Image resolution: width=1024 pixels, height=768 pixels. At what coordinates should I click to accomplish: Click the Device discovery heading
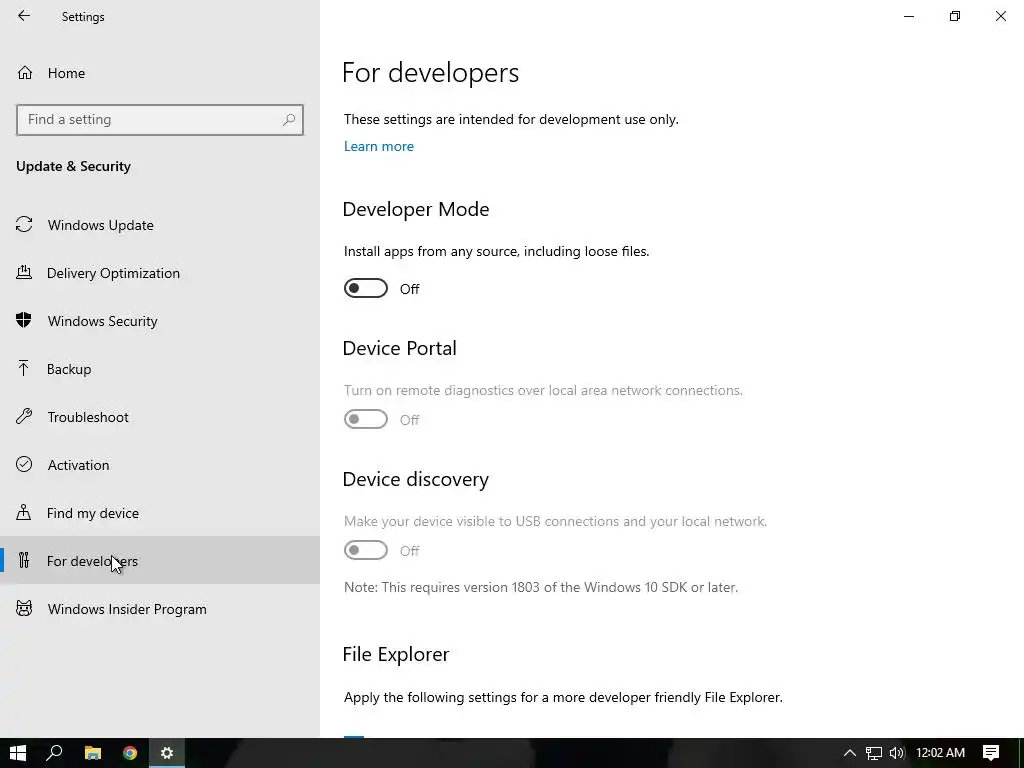pyautogui.click(x=416, y=479)
